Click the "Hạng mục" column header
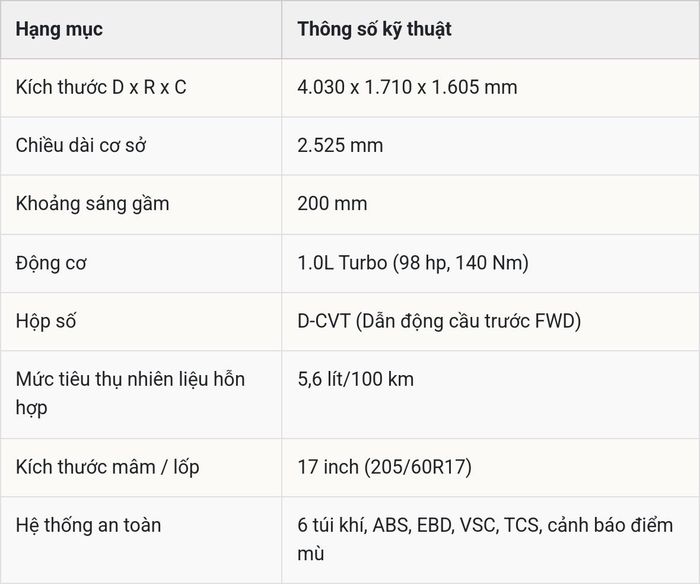This screenshot has height=584, width=700. pos(59,30)
